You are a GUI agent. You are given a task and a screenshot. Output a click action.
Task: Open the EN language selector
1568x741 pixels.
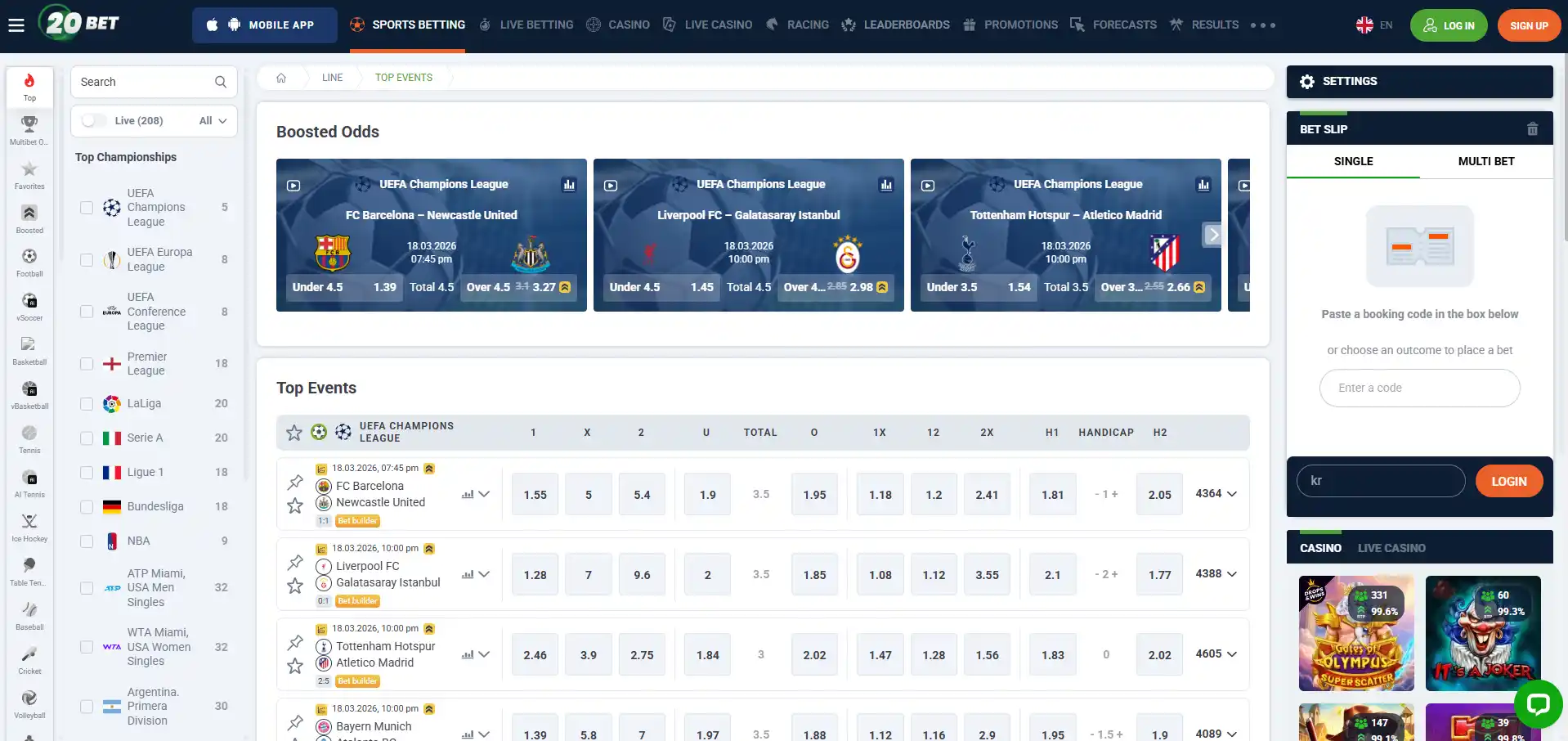coord(1374,25)
